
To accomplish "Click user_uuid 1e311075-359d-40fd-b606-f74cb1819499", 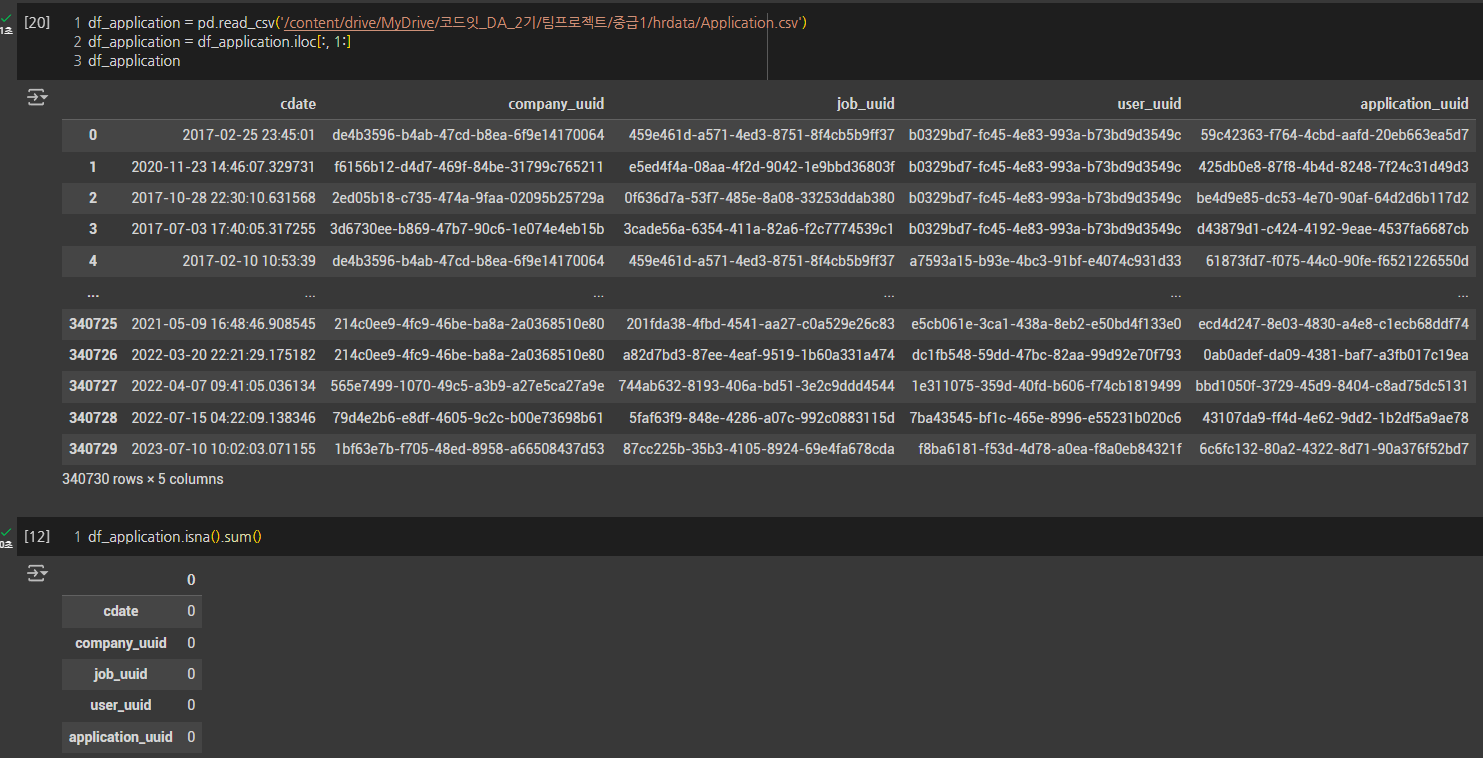I will click(x=1046, y=387).
